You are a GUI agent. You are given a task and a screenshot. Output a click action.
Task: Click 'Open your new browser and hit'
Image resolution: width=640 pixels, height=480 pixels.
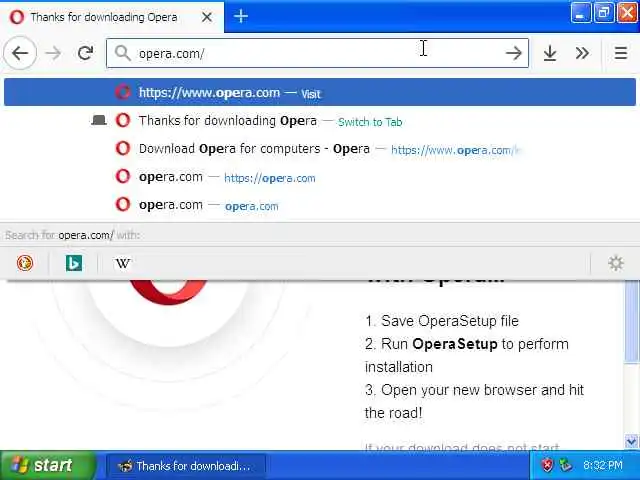(x=482, y=390)
